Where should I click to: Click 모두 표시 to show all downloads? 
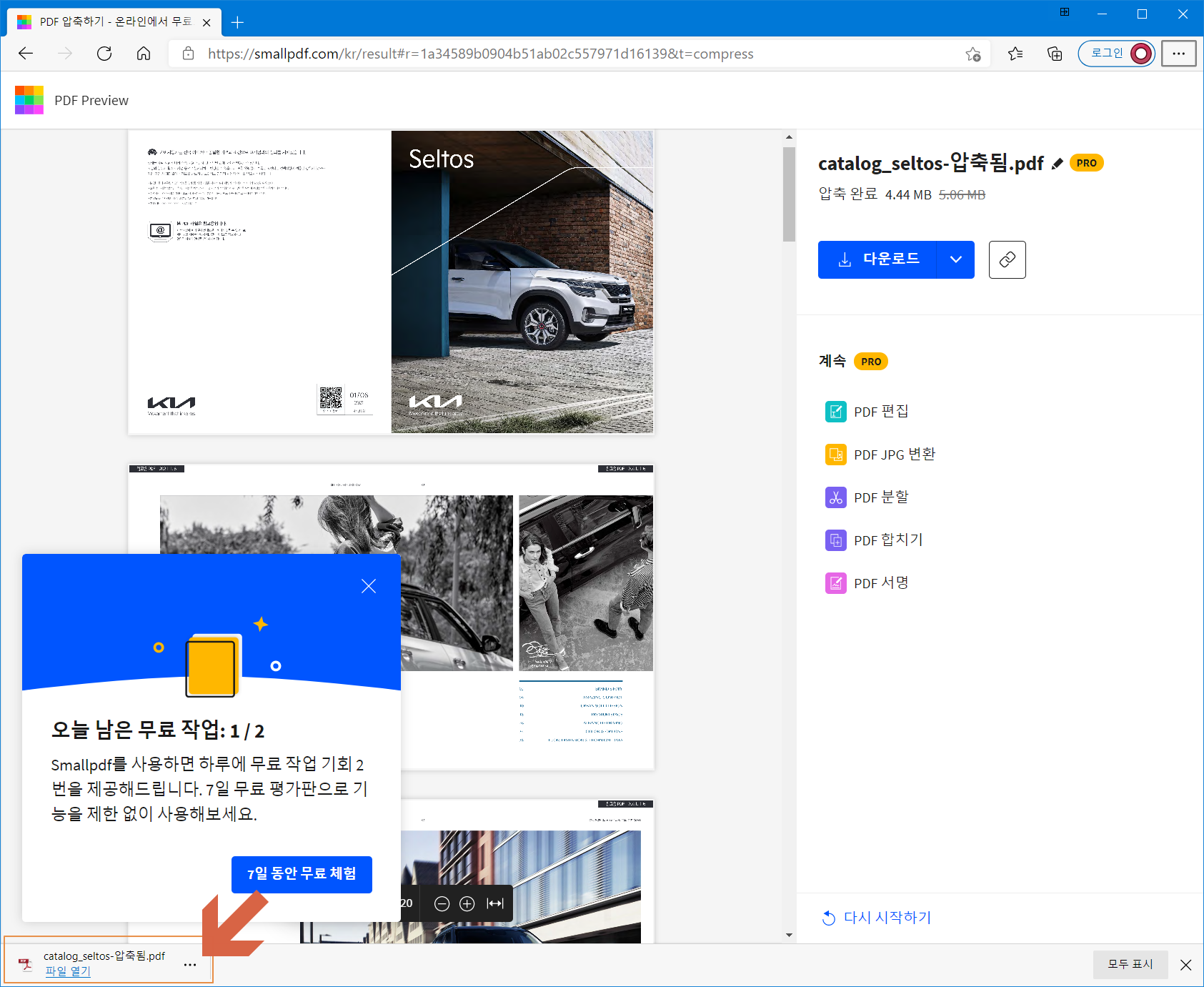pyautogui.click(x=1130, y=965)
